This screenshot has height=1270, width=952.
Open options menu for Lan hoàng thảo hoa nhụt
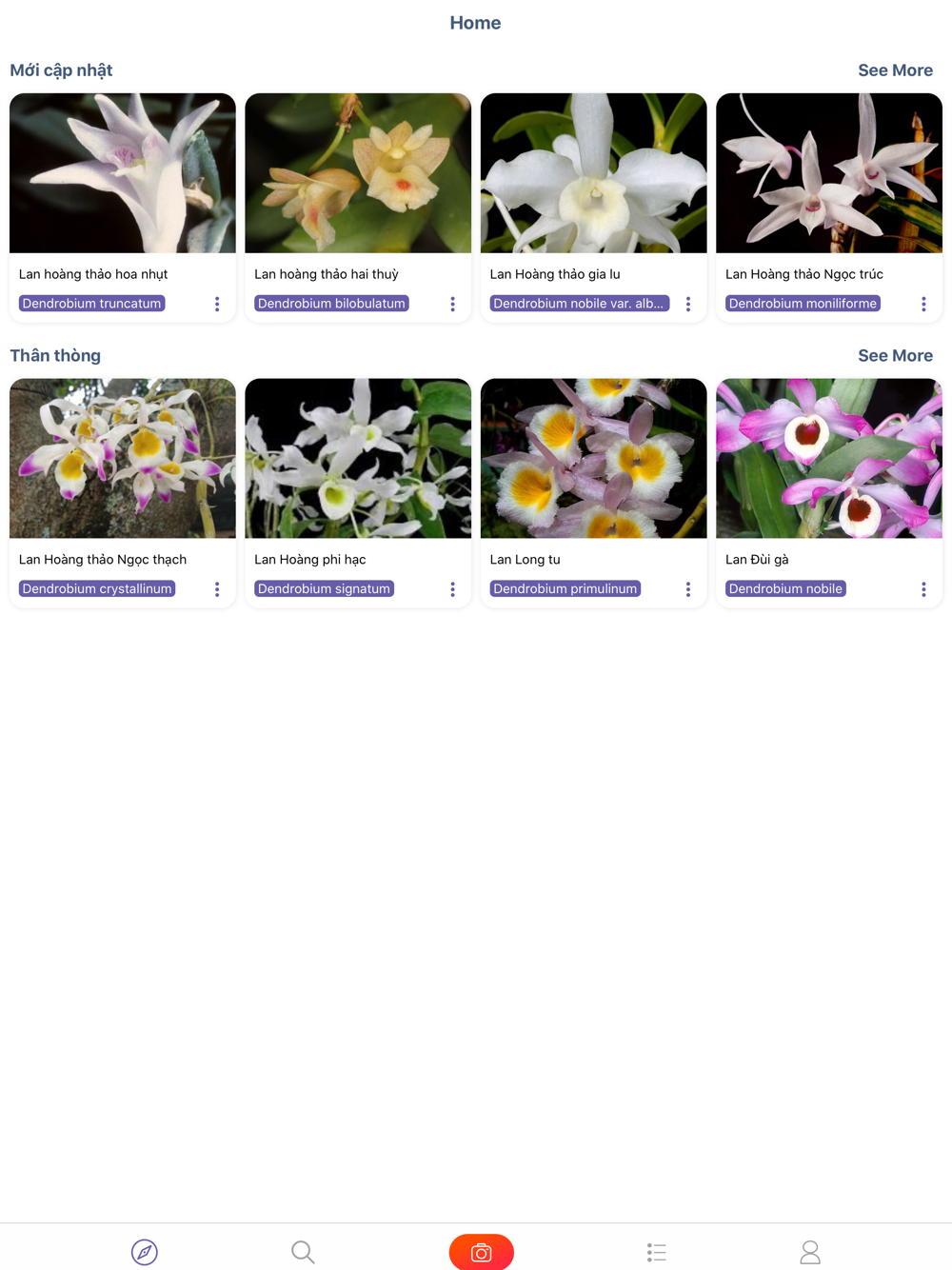click(217, 304)
